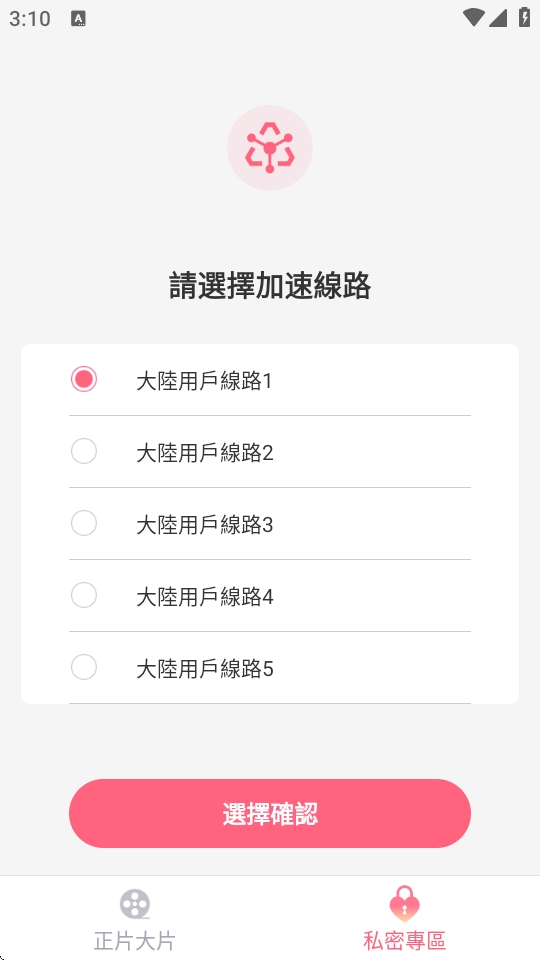Tap the 3:10 clock in status bar
Screen dimensions: 540x960
[x=29, y=18]
